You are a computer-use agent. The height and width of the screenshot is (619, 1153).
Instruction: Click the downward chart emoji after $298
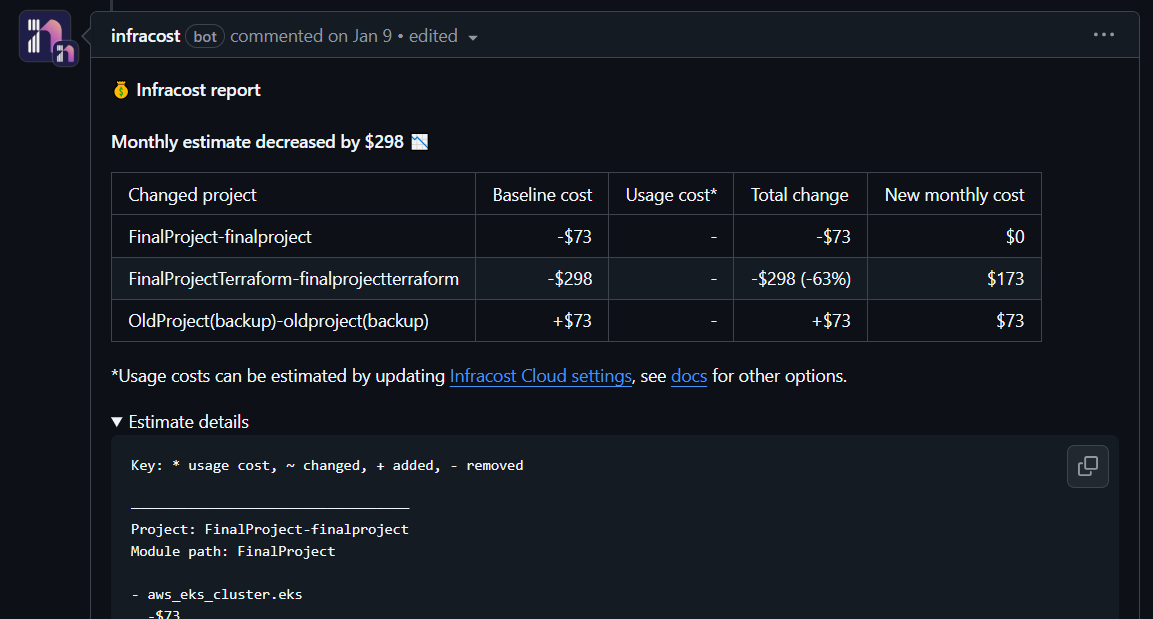[x=420, y=142]
